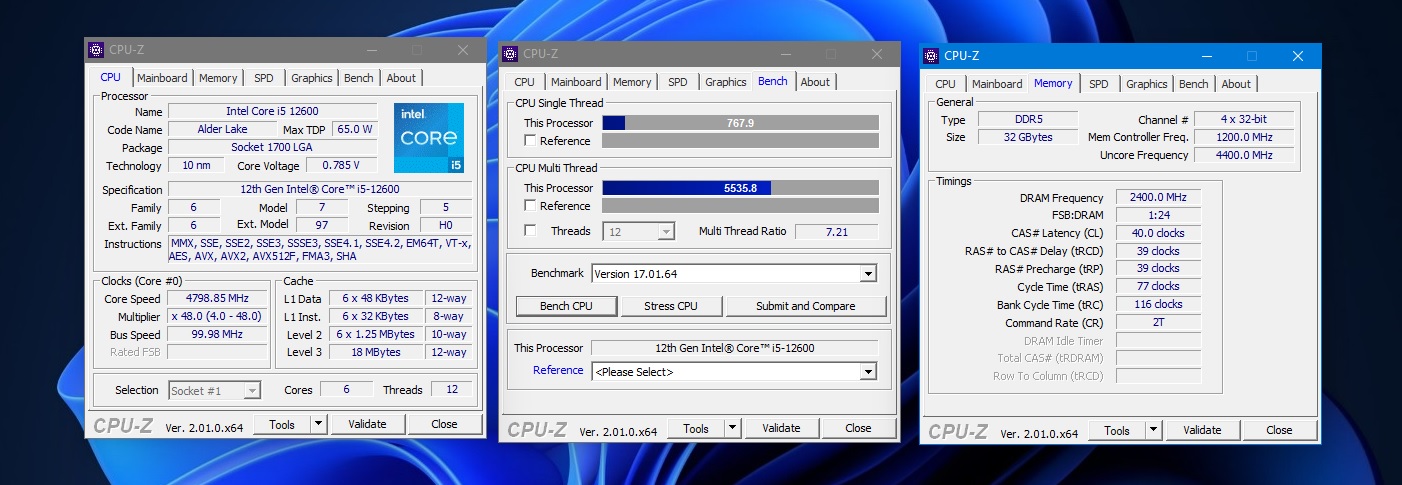Click the memory Size value 32 GBytes
The image size is (1402, 485).
tap(1028, 137)
